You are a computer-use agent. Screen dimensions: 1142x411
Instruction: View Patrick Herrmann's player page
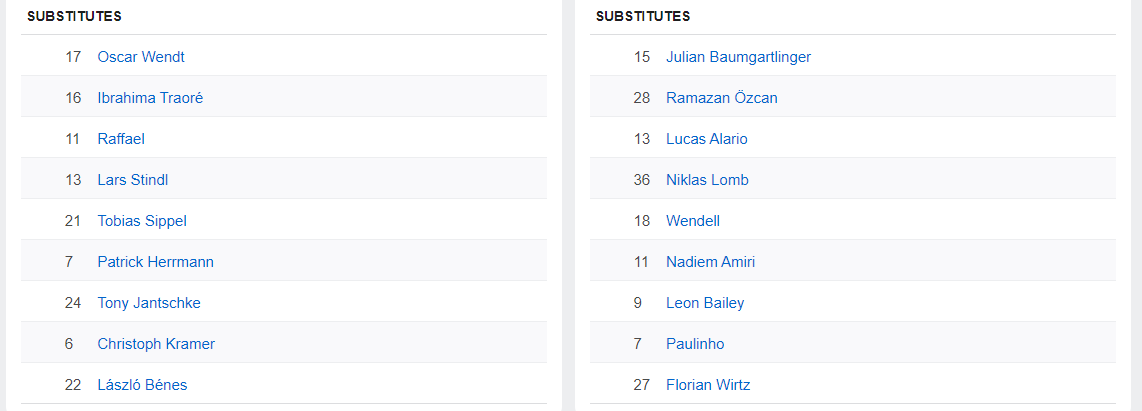[x=155, y=262]
